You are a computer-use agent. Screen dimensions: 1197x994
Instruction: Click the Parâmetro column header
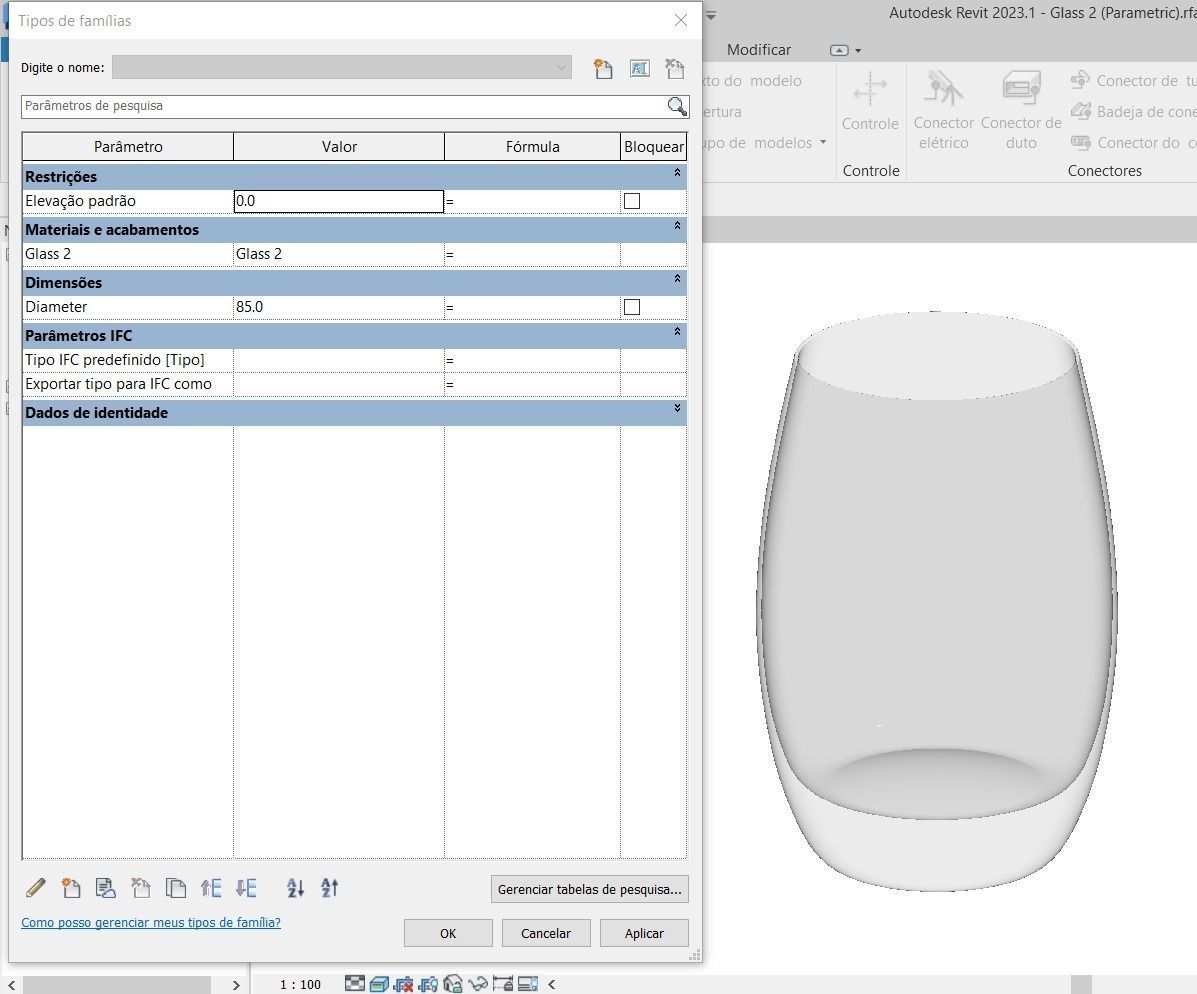tap(127, 147)
